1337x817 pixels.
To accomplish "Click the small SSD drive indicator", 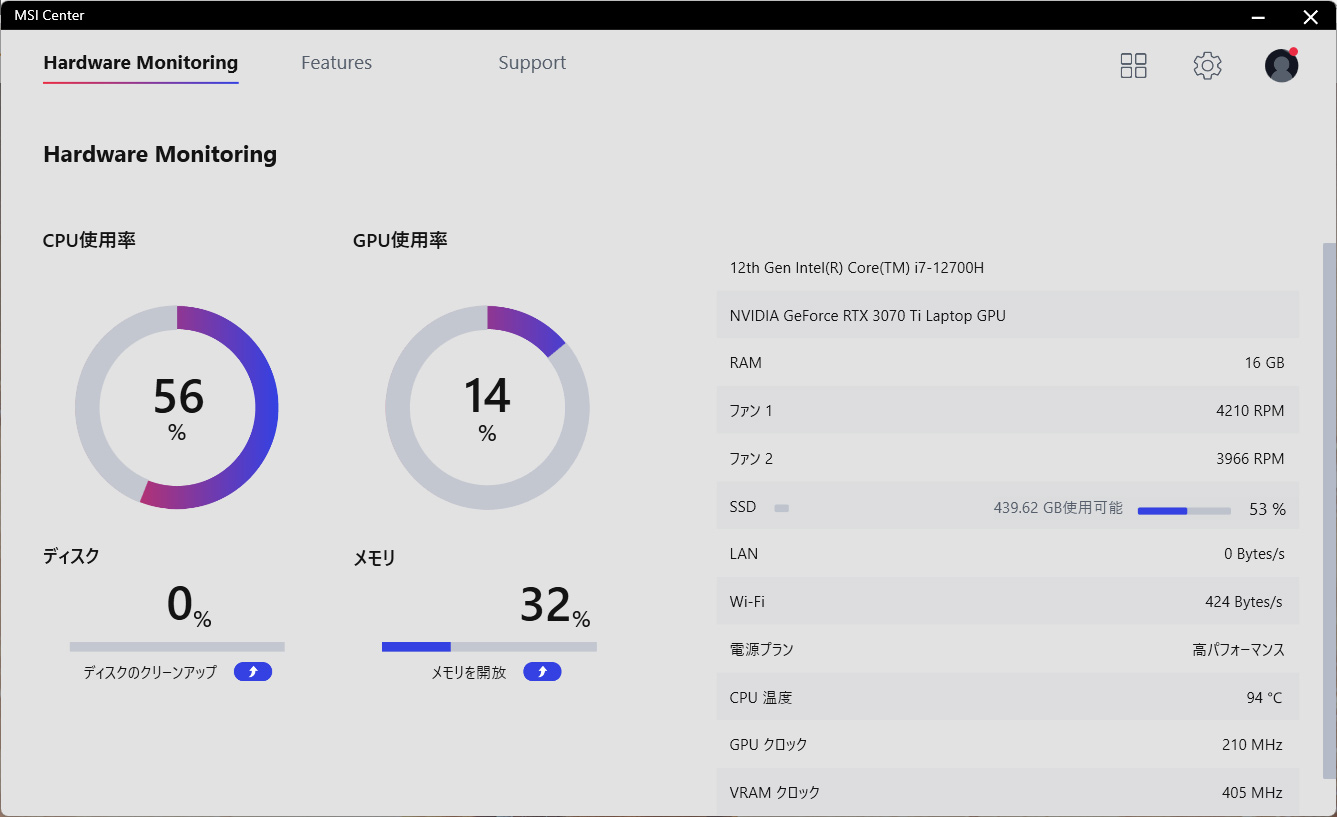I will coord(782,508).
